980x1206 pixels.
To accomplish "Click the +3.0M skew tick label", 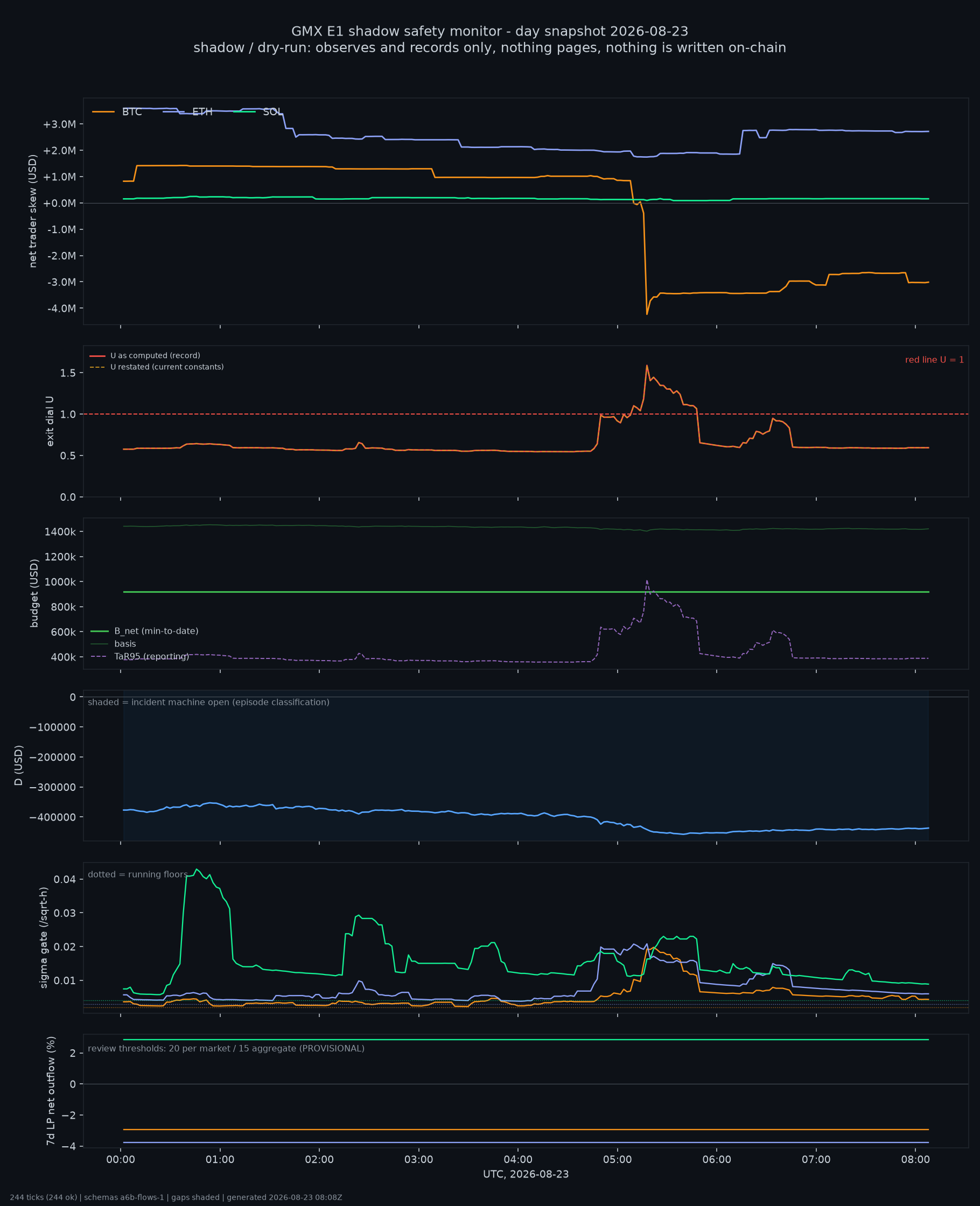I will click(59, 124).
